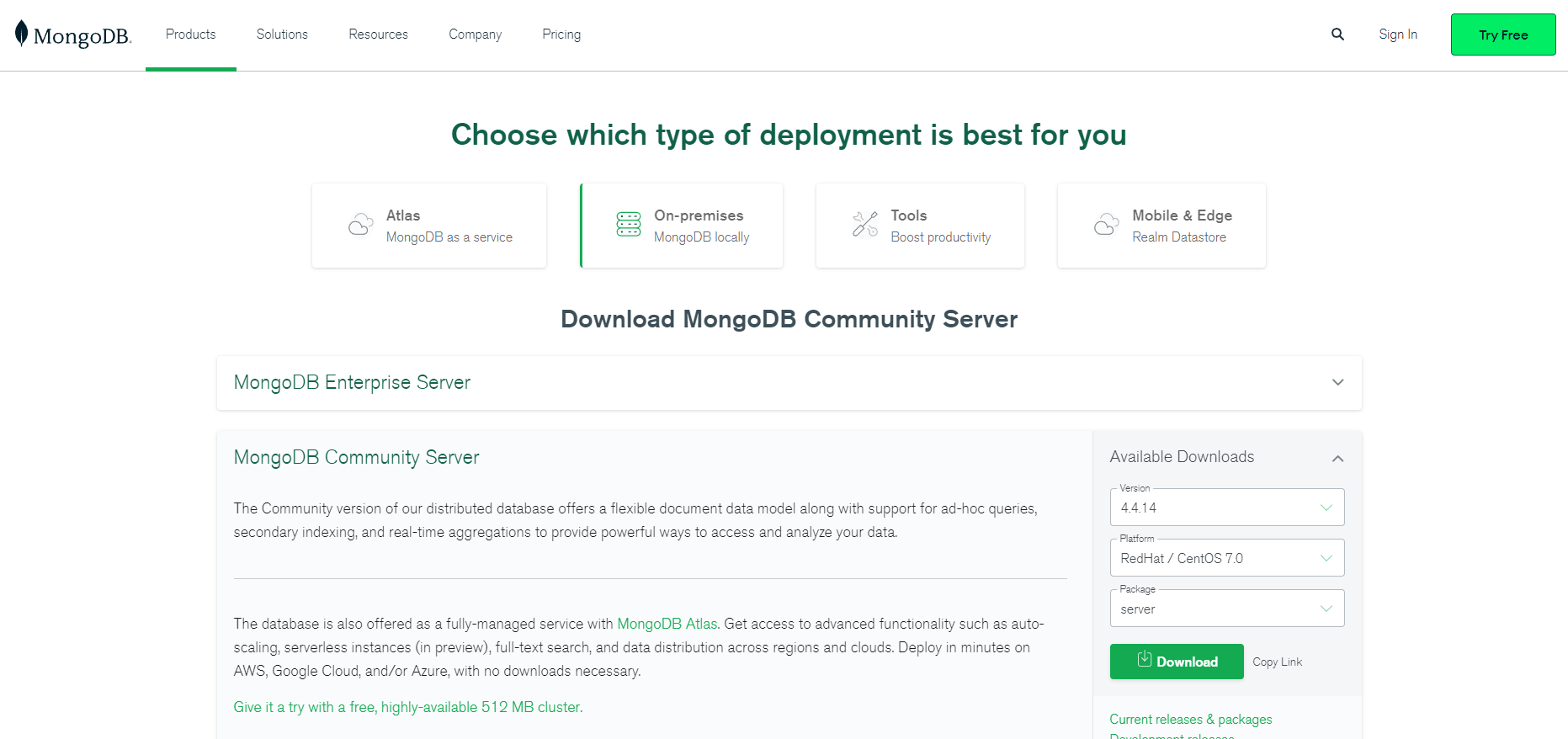The image size is (1568, 739).
Task: Collapse the Available Downloads panel chevron
Action: click(x=1337, y=458)
